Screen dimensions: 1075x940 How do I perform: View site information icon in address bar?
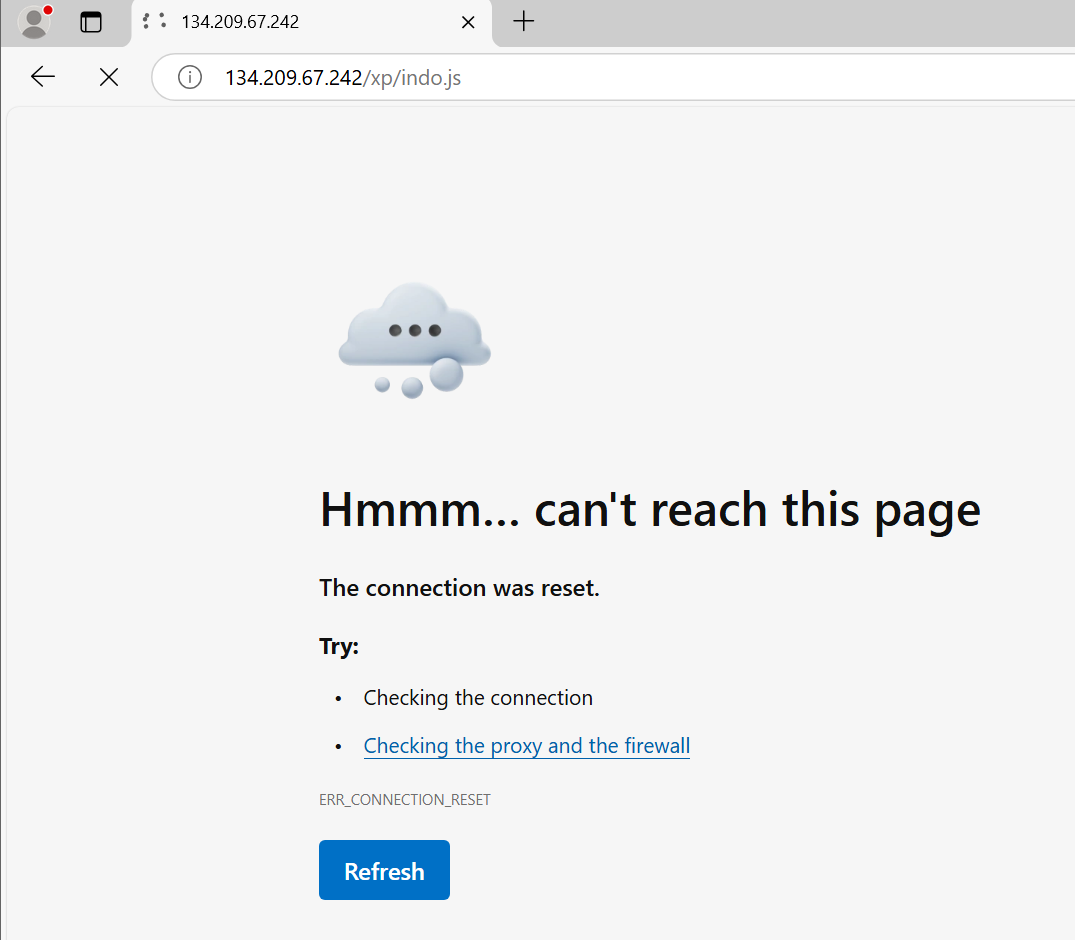[x=190, y=77]
